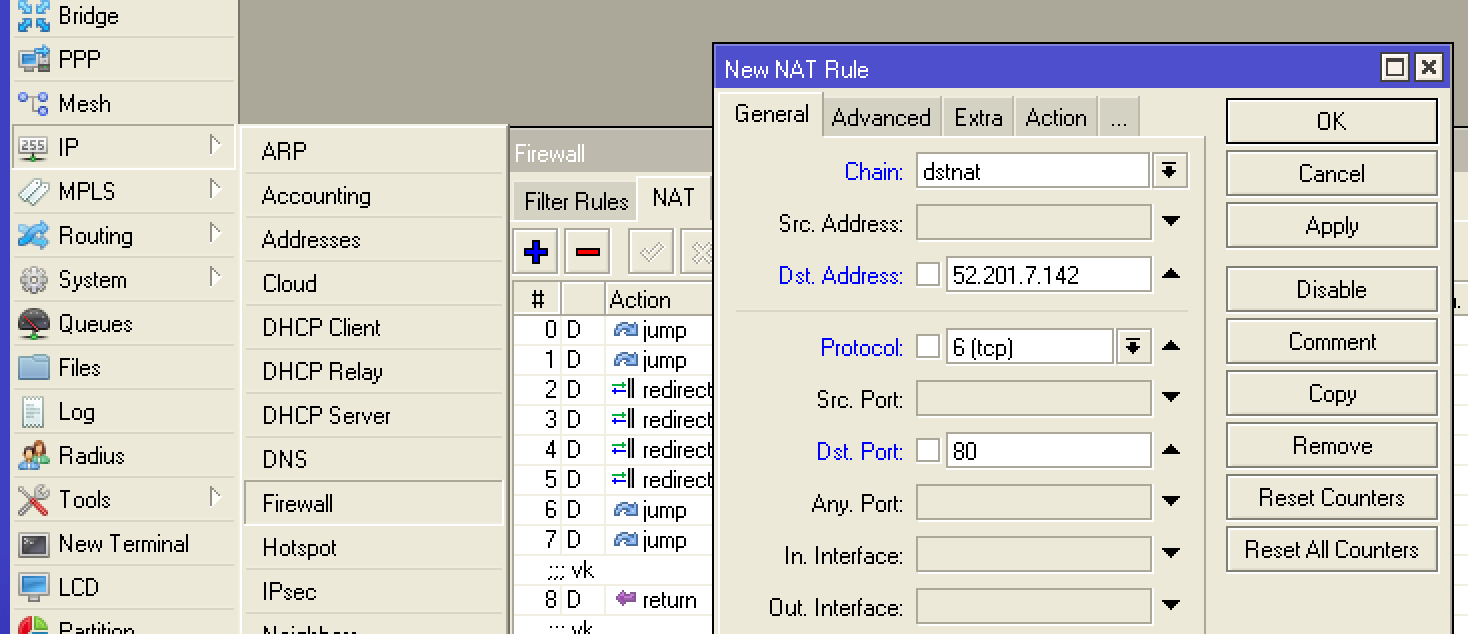The width and height of the screenshot is (1468, 634).
Task: Click redirect icon in rule row 2
Action: pos(624,390)
